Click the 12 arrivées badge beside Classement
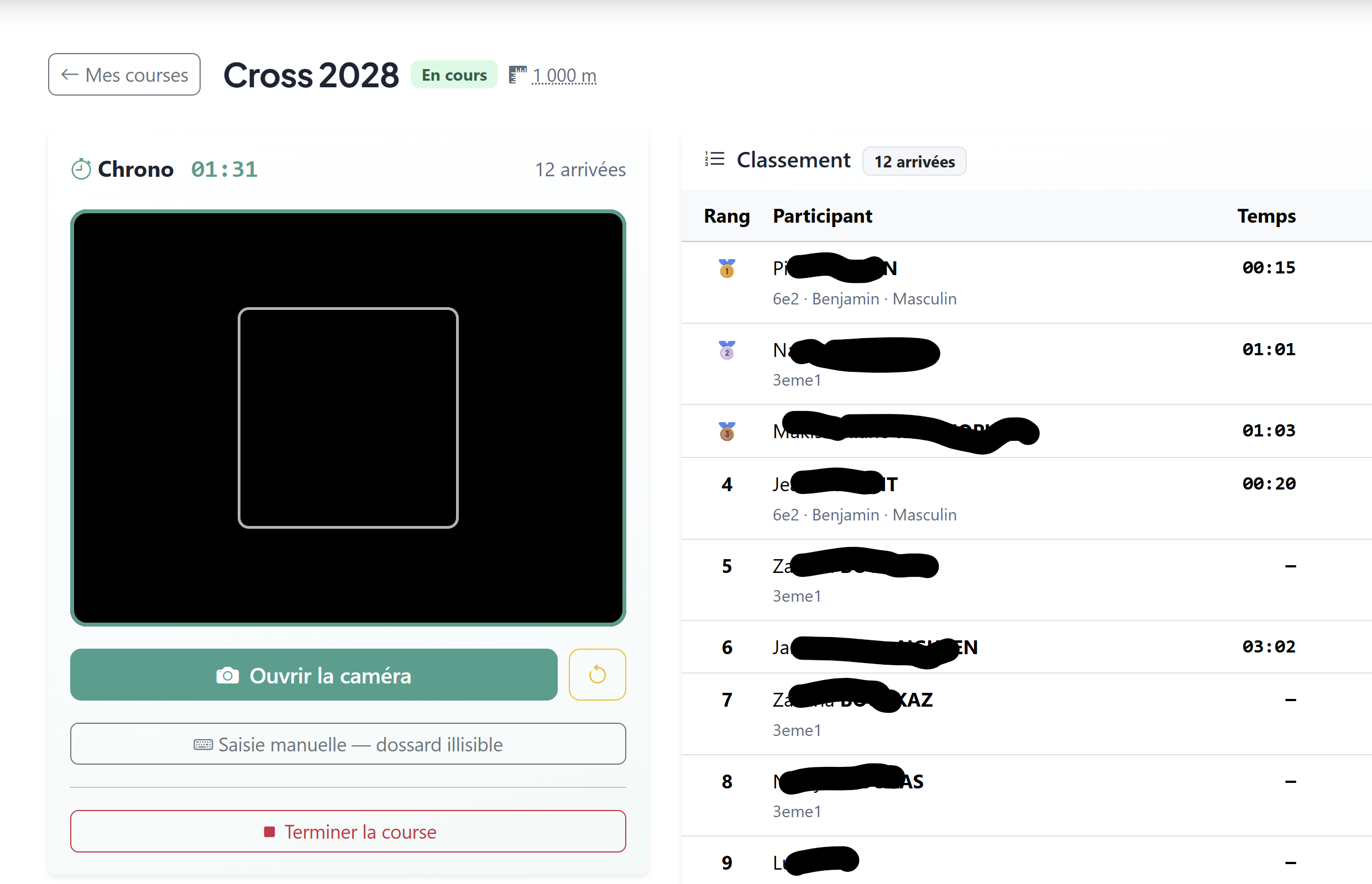1372x884 pixels. point(914,161)
